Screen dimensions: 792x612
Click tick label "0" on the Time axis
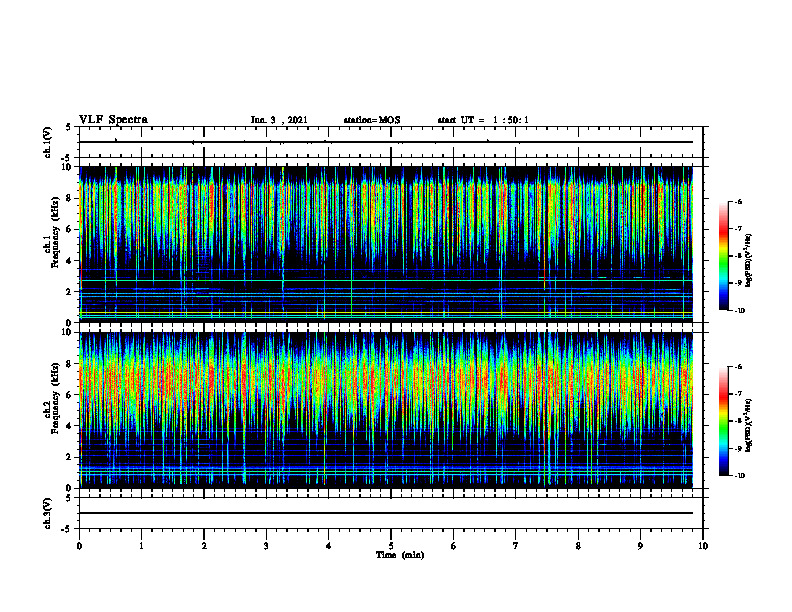(79, 546)
